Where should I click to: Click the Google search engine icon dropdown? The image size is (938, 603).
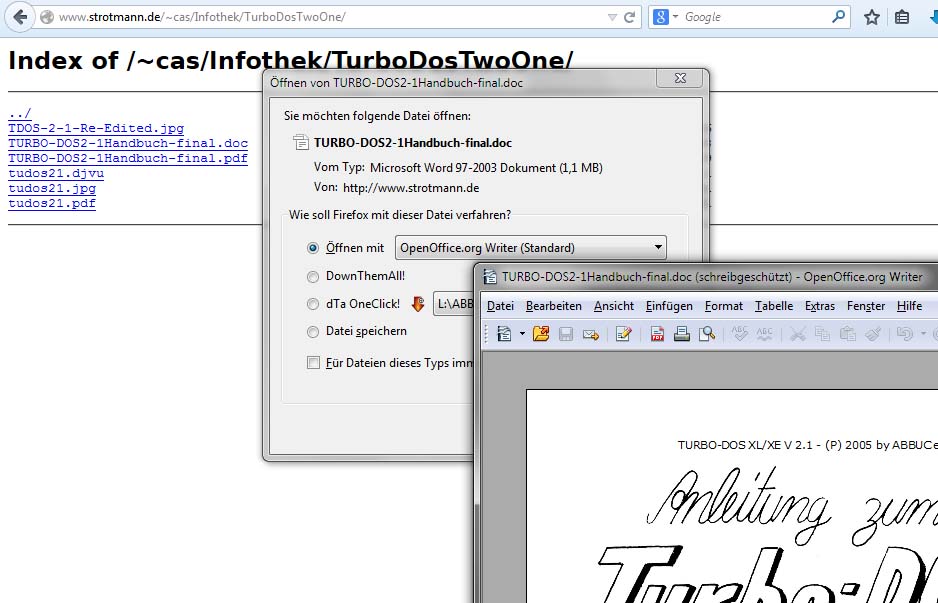pyautogui.click(x=665, y=17)
